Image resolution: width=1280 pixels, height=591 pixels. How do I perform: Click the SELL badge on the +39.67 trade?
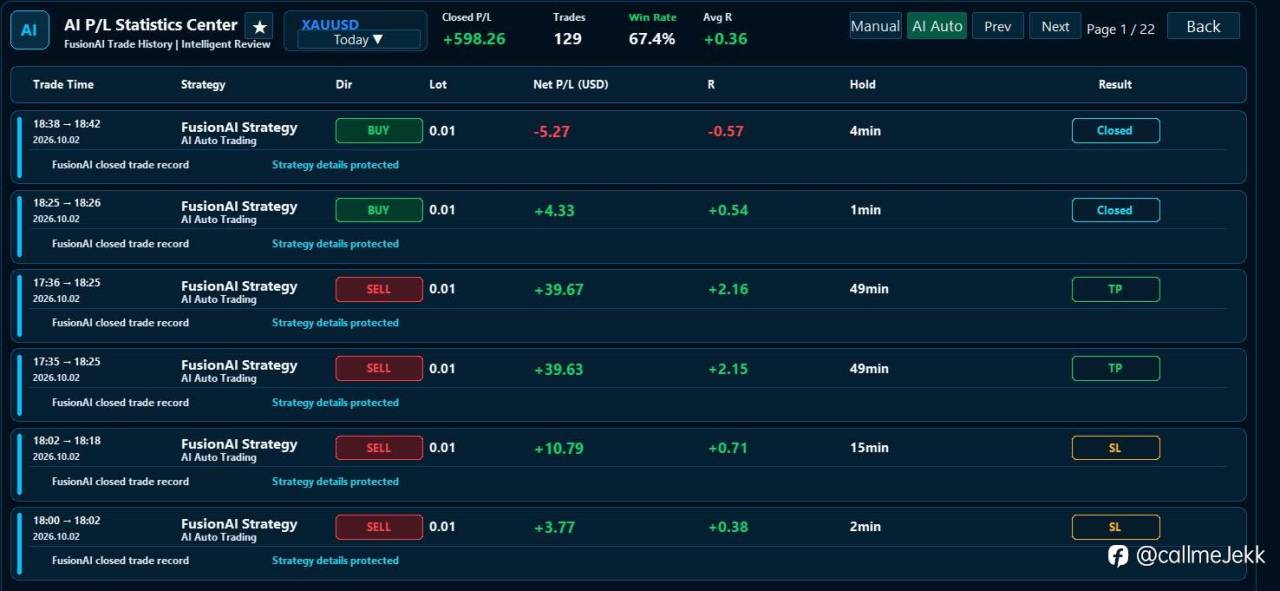tap(379, 289)
